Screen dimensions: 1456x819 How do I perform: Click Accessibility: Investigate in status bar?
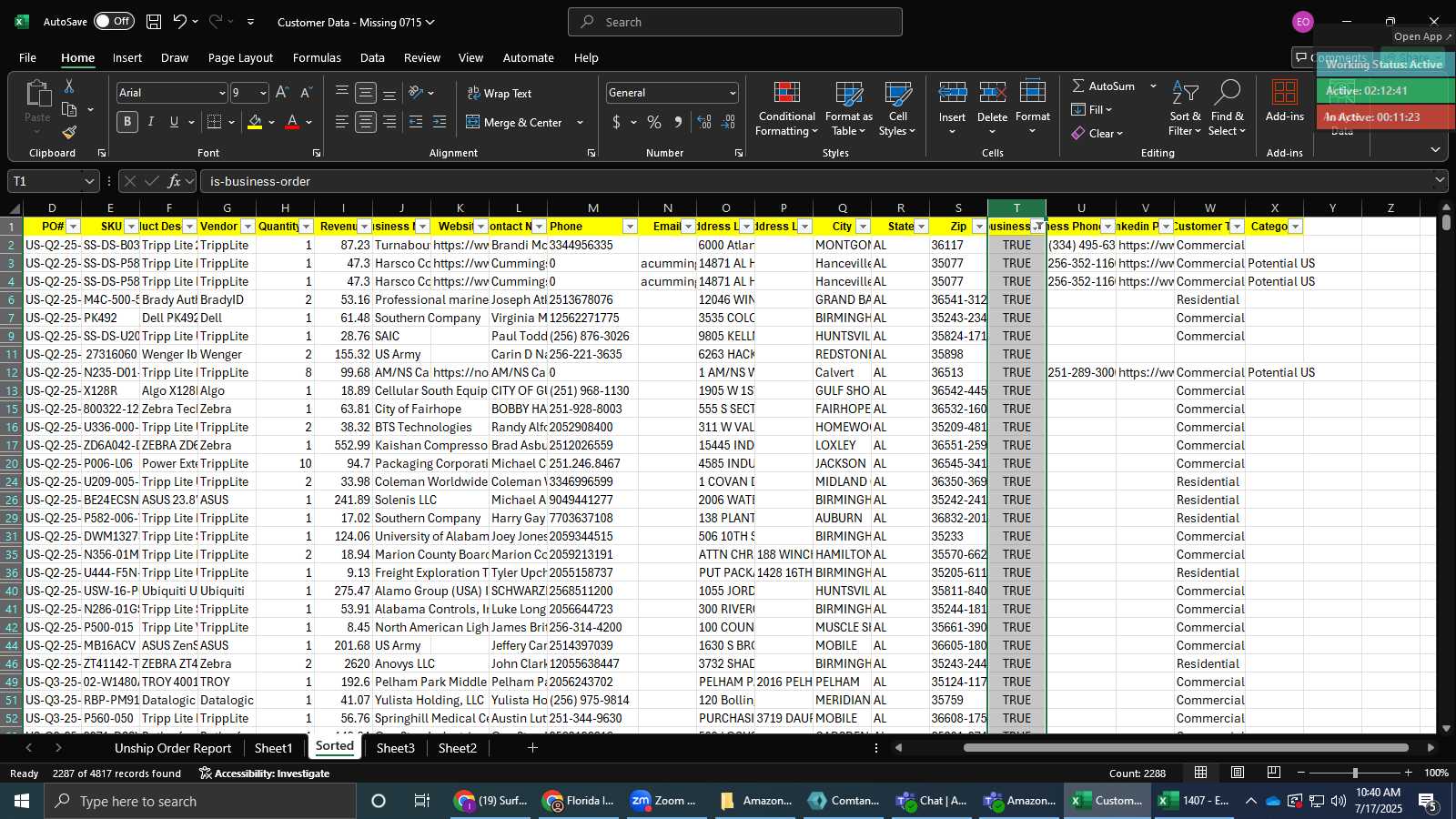pos(264,773)
